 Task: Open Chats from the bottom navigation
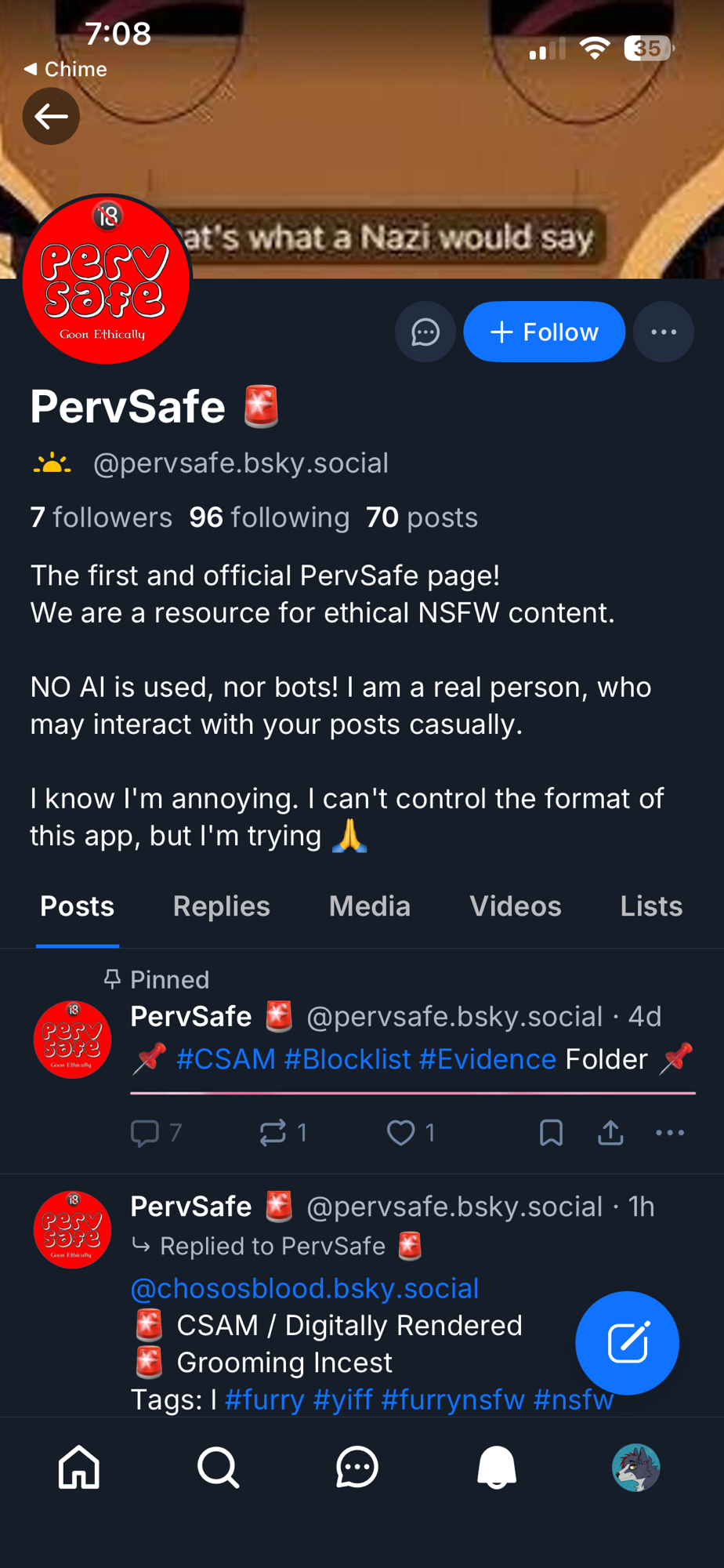(x=357, y=1467)
